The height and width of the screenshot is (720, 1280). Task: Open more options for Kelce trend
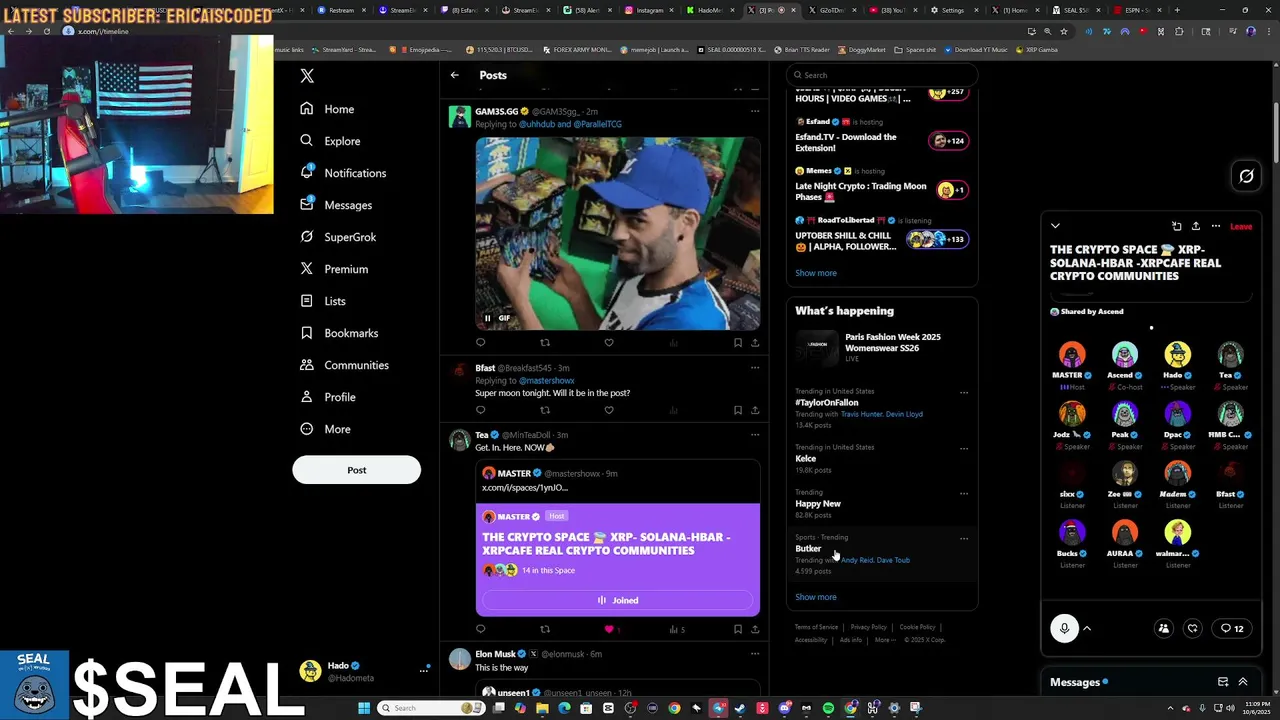pos(964,448)
